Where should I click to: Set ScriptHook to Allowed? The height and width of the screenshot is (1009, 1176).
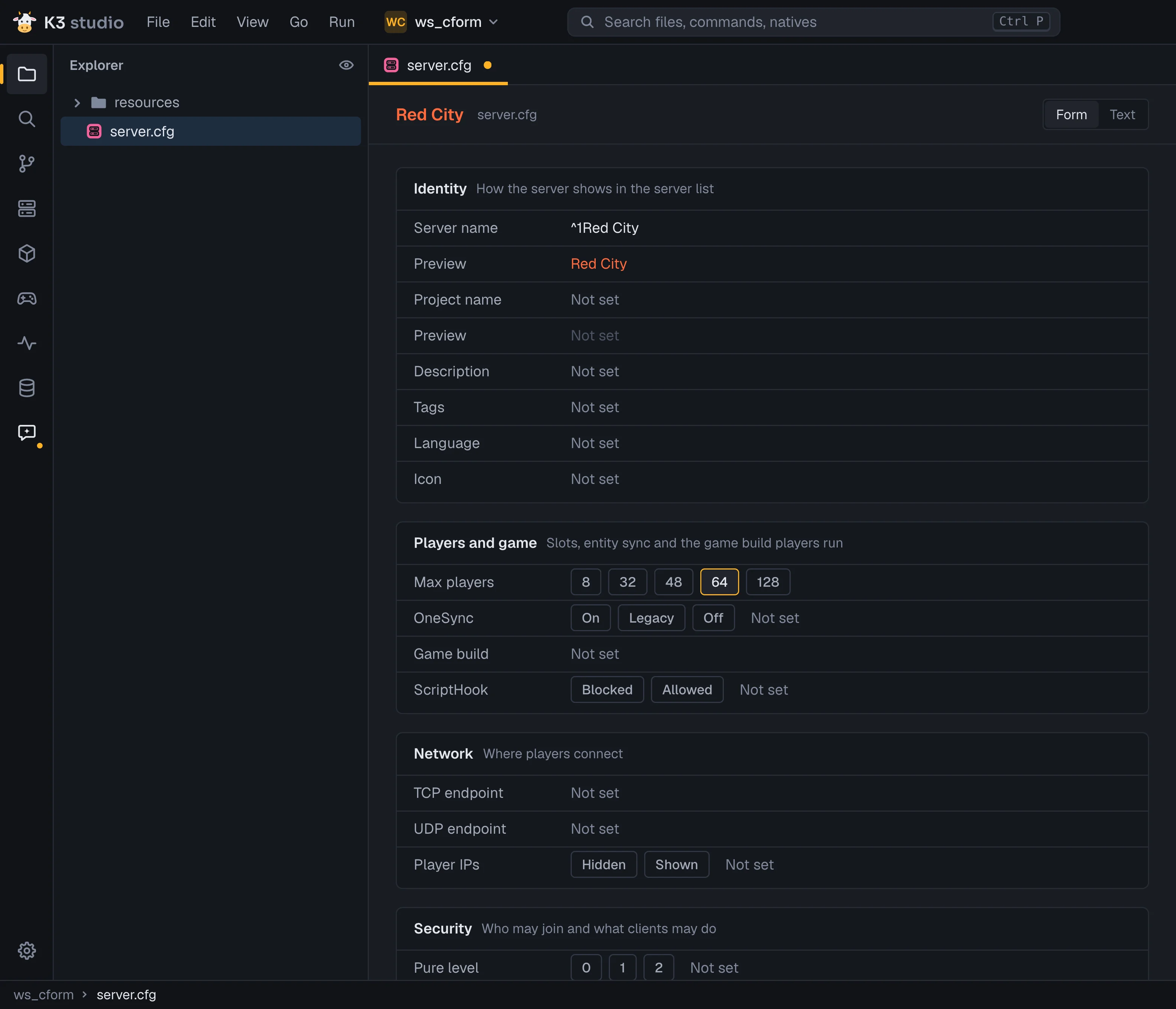point(687,689)
